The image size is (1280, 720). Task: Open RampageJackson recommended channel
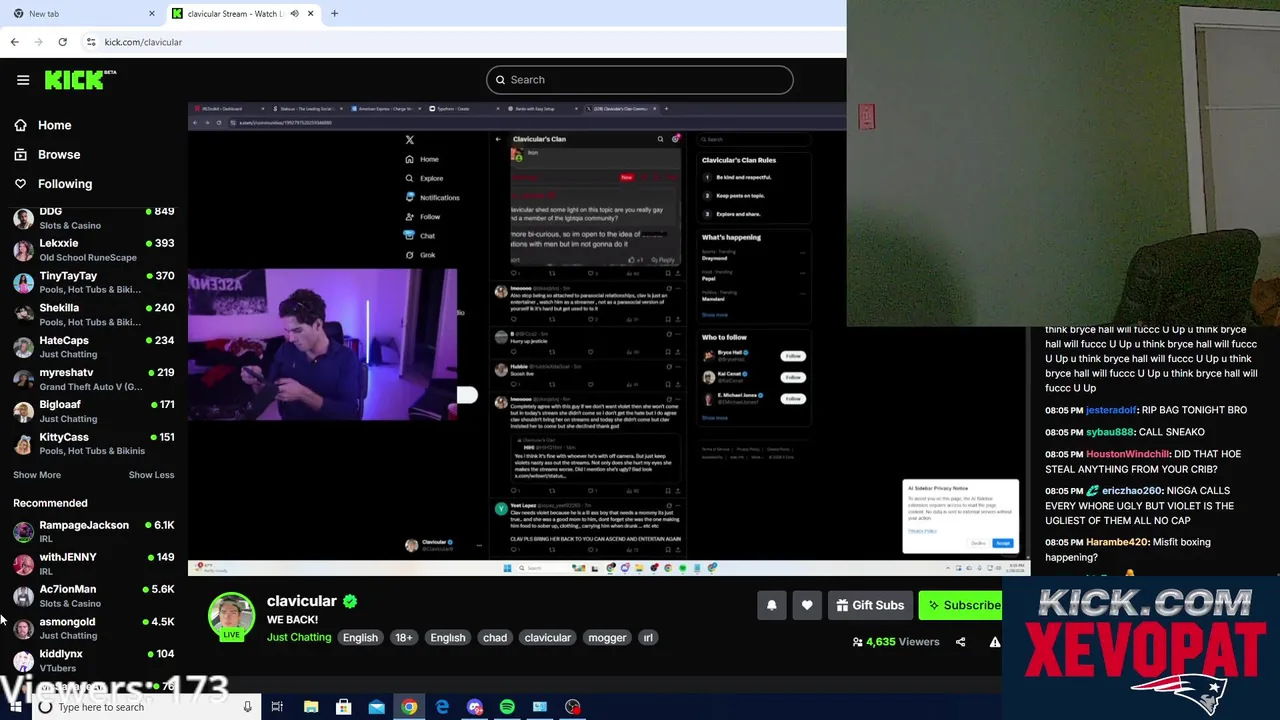pos(93,531)
